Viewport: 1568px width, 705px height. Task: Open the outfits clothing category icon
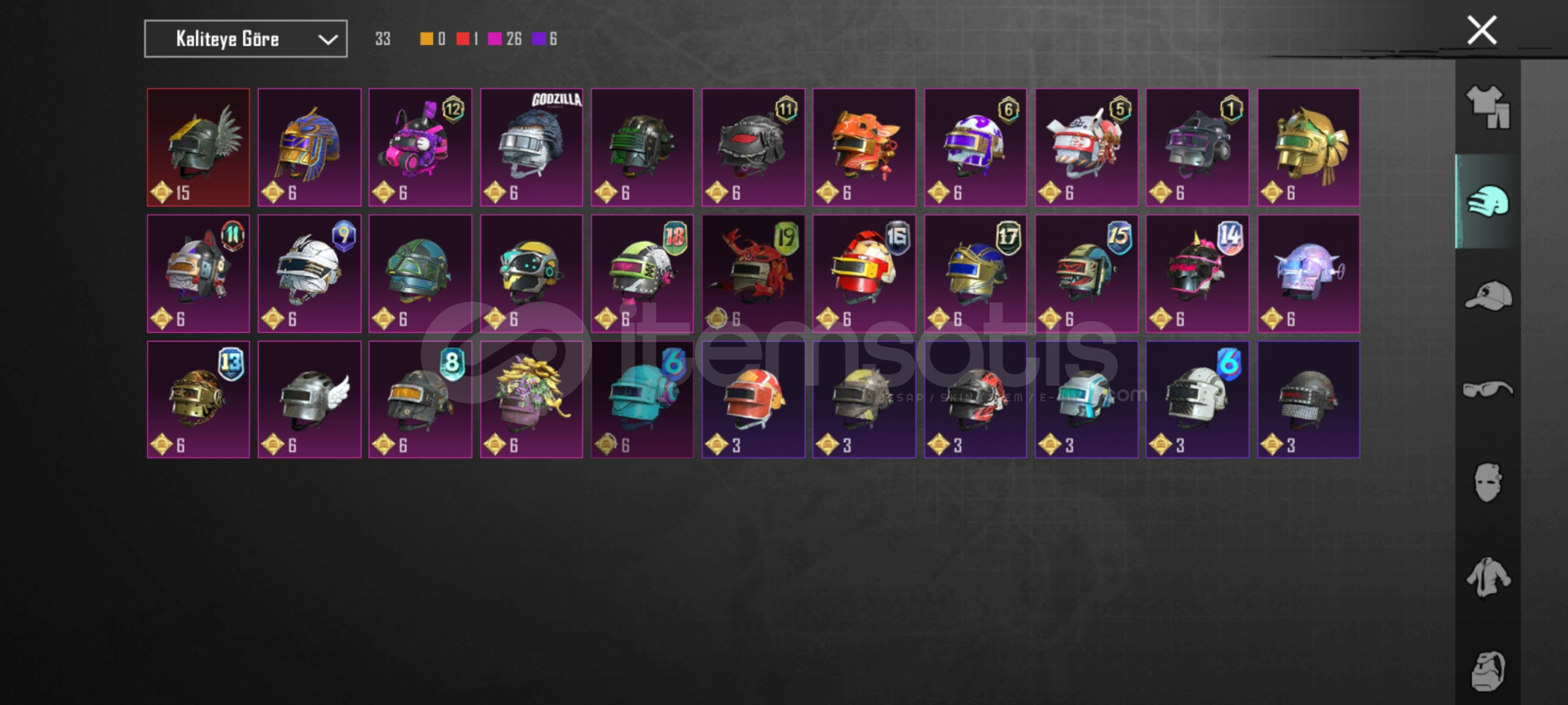1488,108
